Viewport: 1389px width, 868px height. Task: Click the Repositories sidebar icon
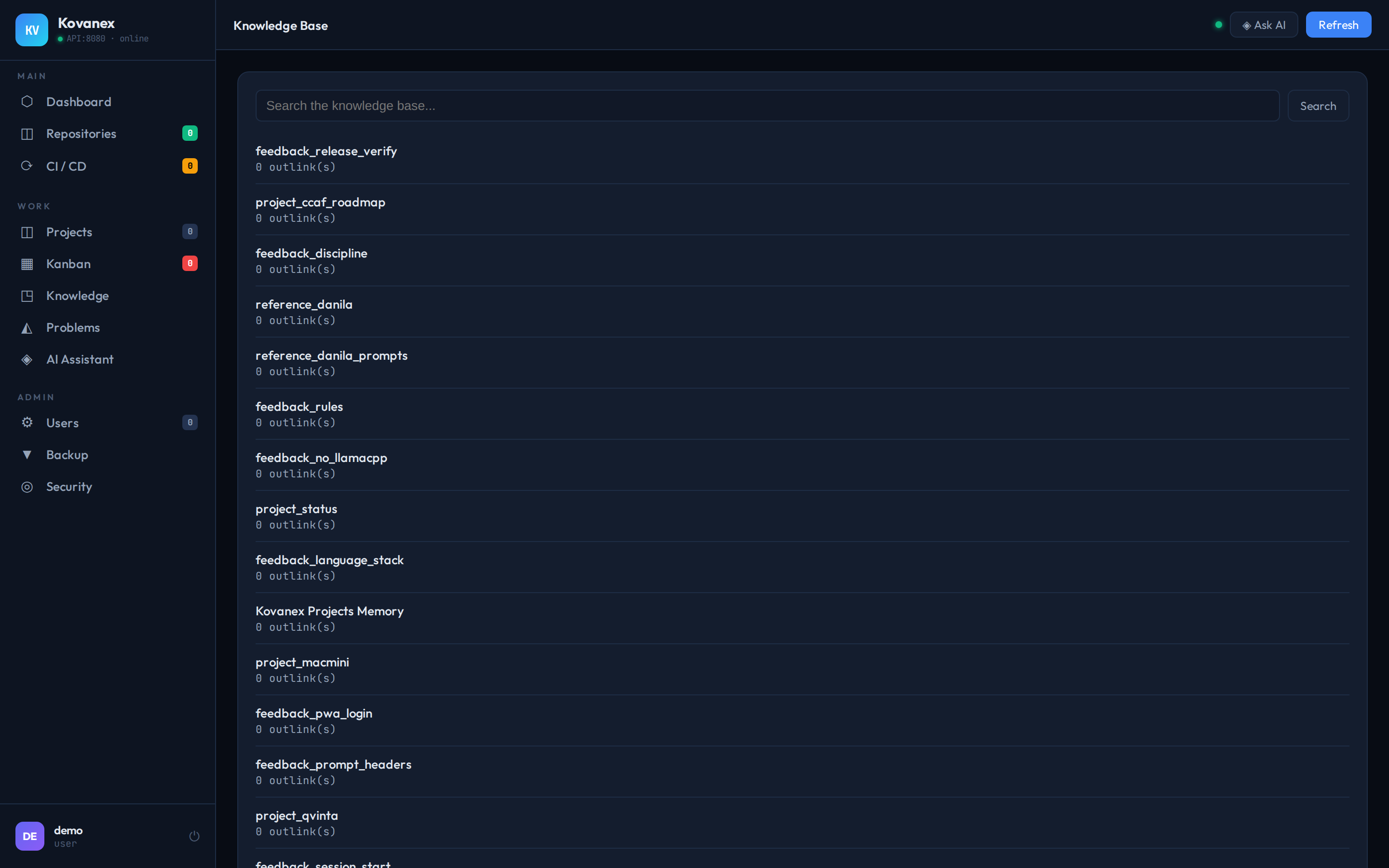27,134
